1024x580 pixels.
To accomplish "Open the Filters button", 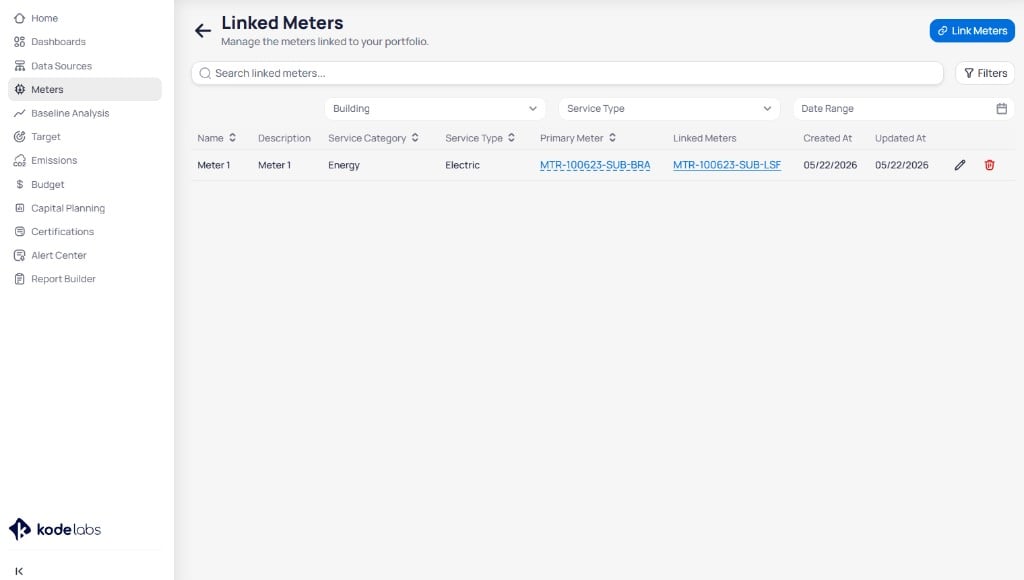I will tap(985, 73).
